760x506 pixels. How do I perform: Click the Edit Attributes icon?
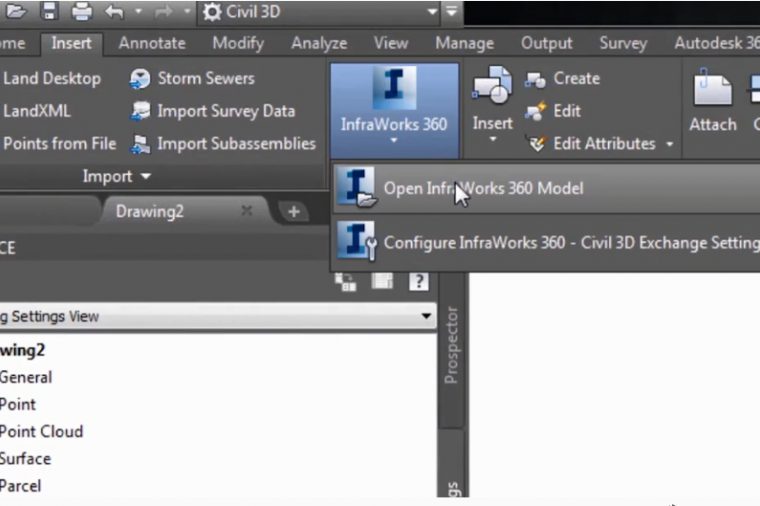click(537, 144)
